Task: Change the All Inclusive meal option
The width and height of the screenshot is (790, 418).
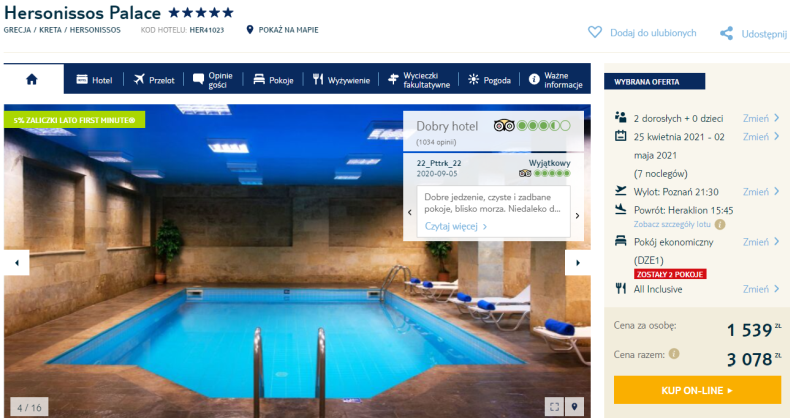Action: (x=761, y=289)
